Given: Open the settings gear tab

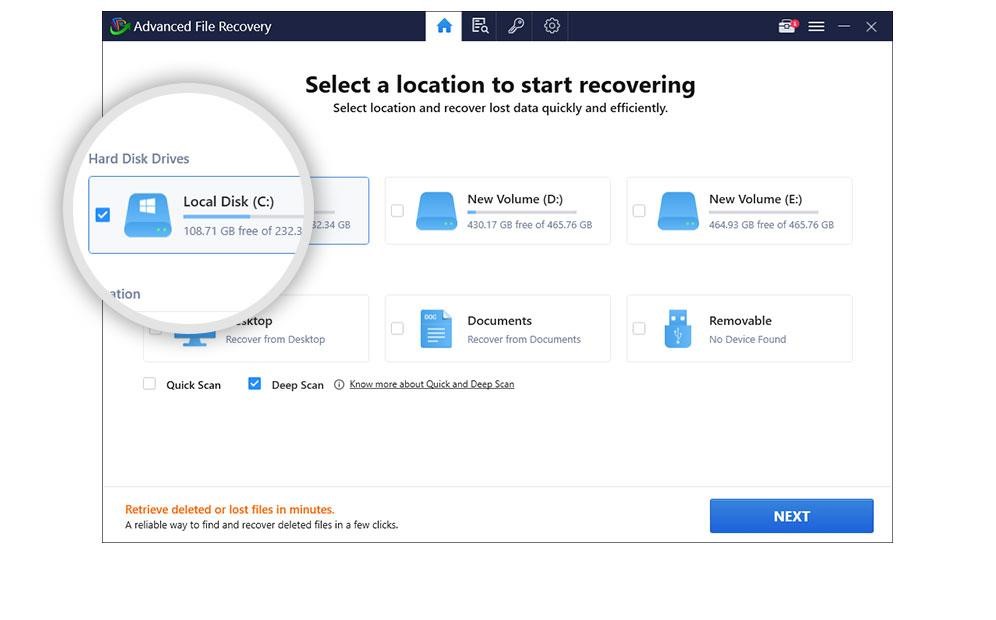Looking at the screenshot, I should pyautogui.click(x=552, y=26).
